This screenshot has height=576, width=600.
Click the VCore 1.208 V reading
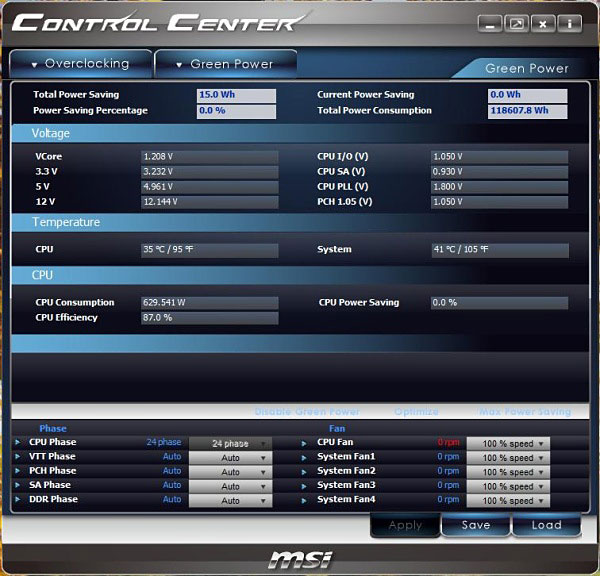pyautogui.click(x=210, y=157)
